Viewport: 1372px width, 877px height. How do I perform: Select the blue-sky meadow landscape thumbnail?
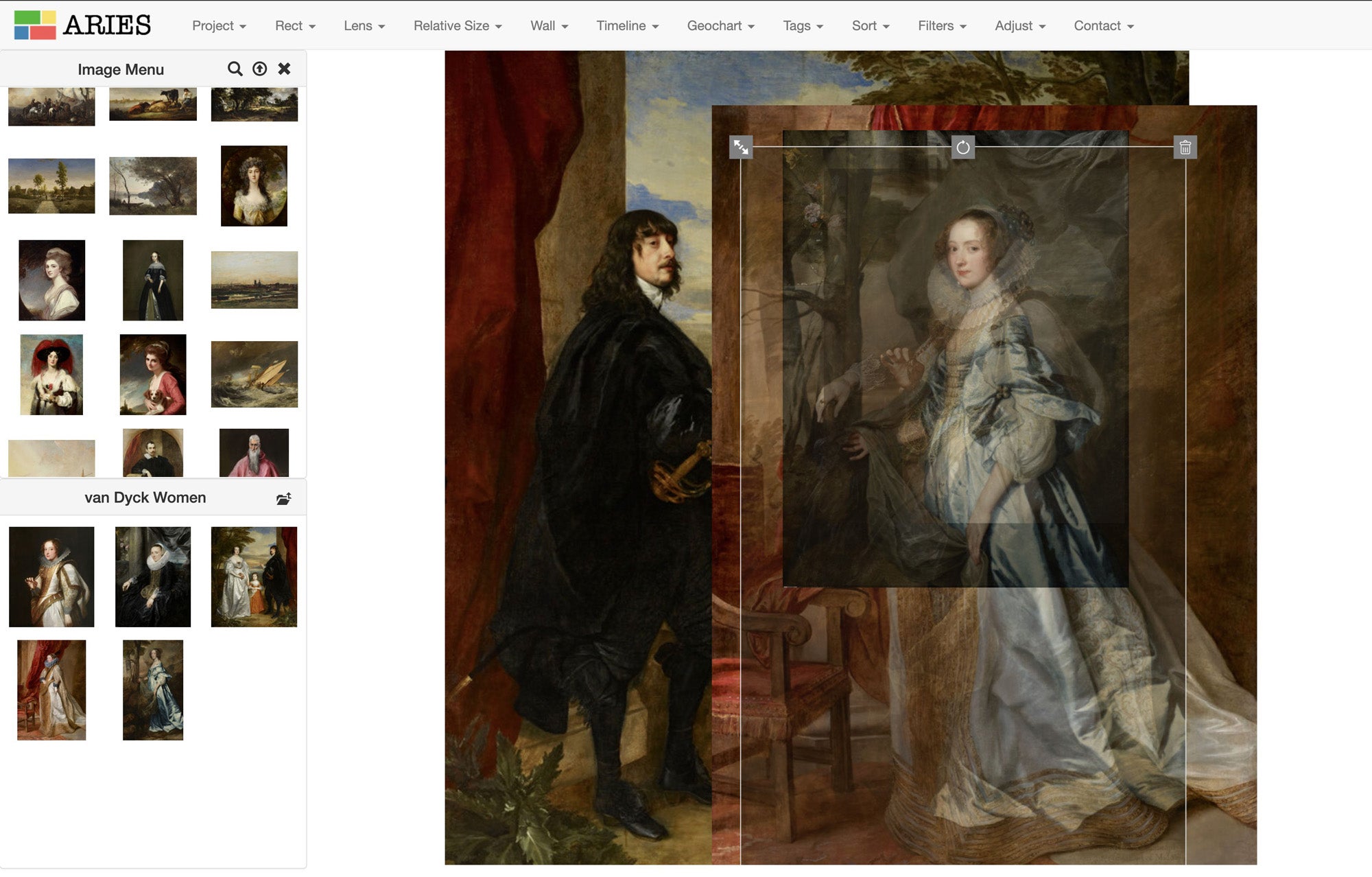click(51, 186)
